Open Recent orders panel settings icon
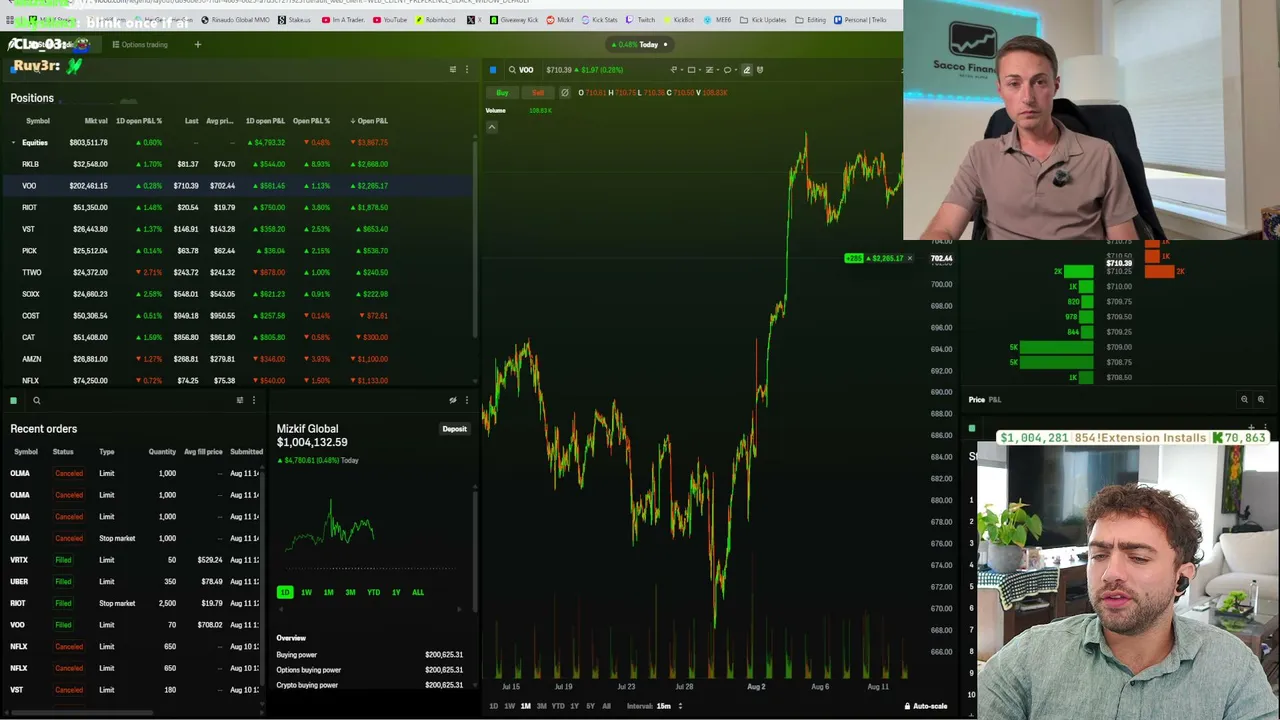 (239, 400)
